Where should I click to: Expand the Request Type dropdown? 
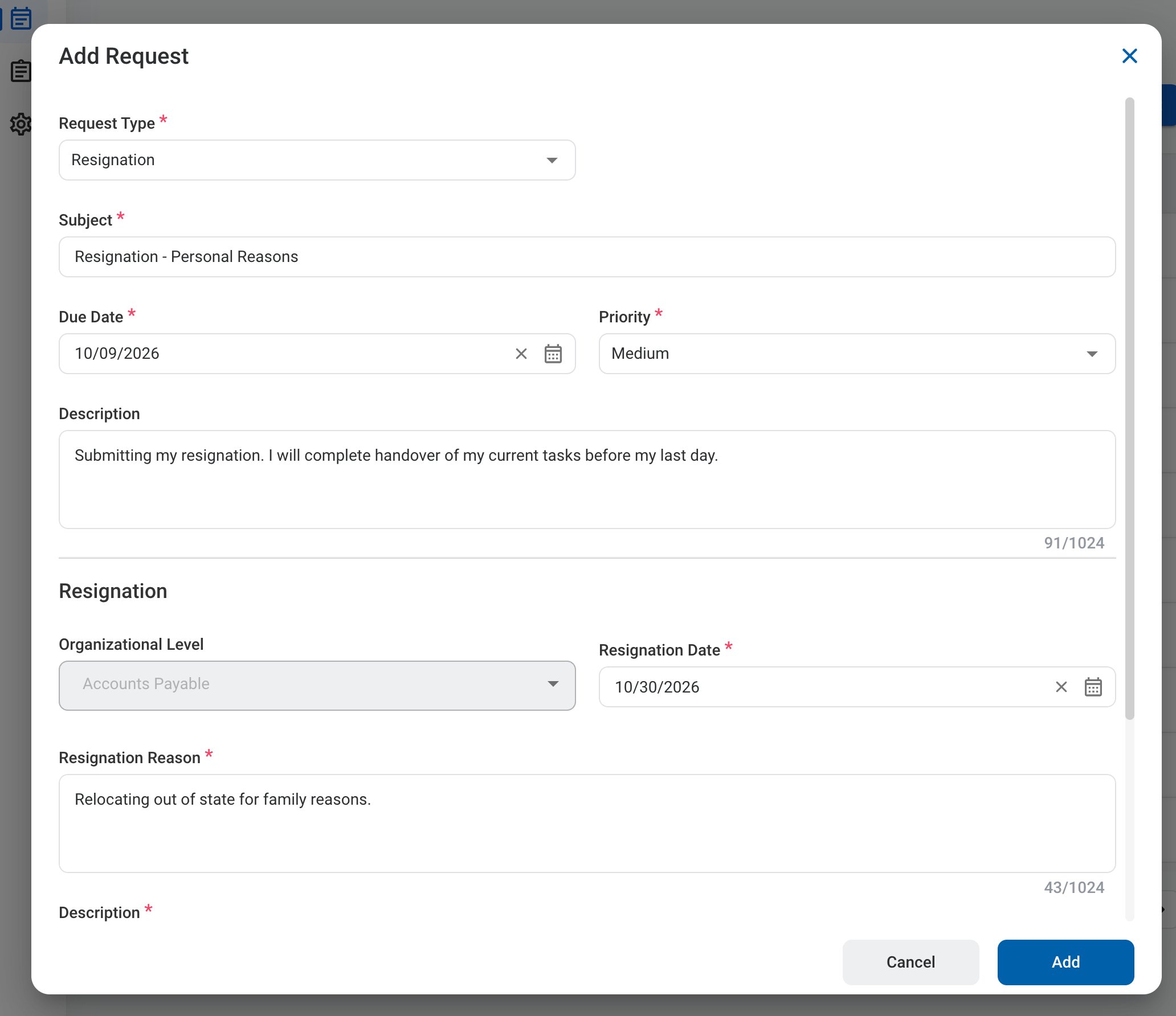[317, 160]
